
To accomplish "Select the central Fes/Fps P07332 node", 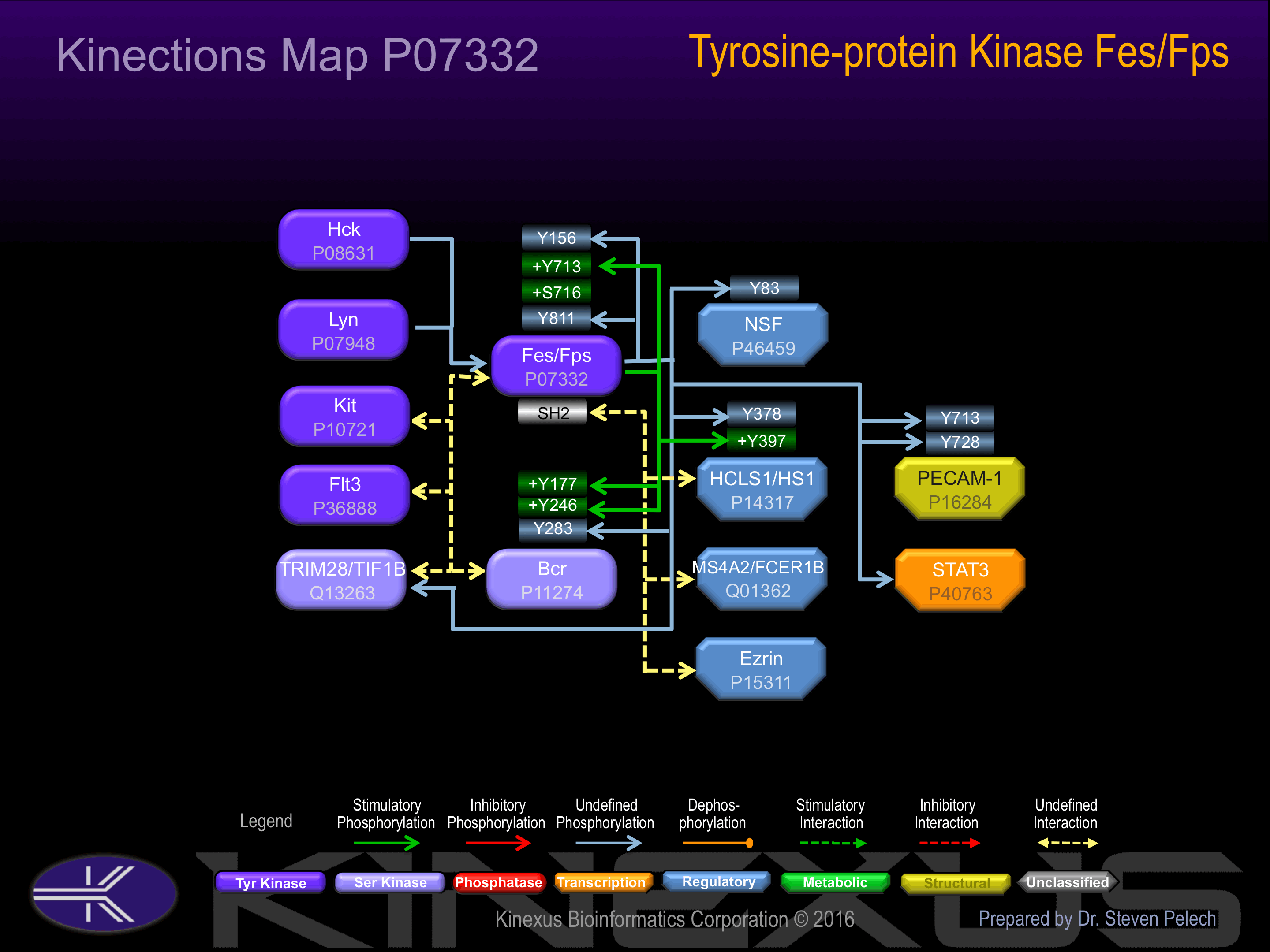I will [557, 366].
